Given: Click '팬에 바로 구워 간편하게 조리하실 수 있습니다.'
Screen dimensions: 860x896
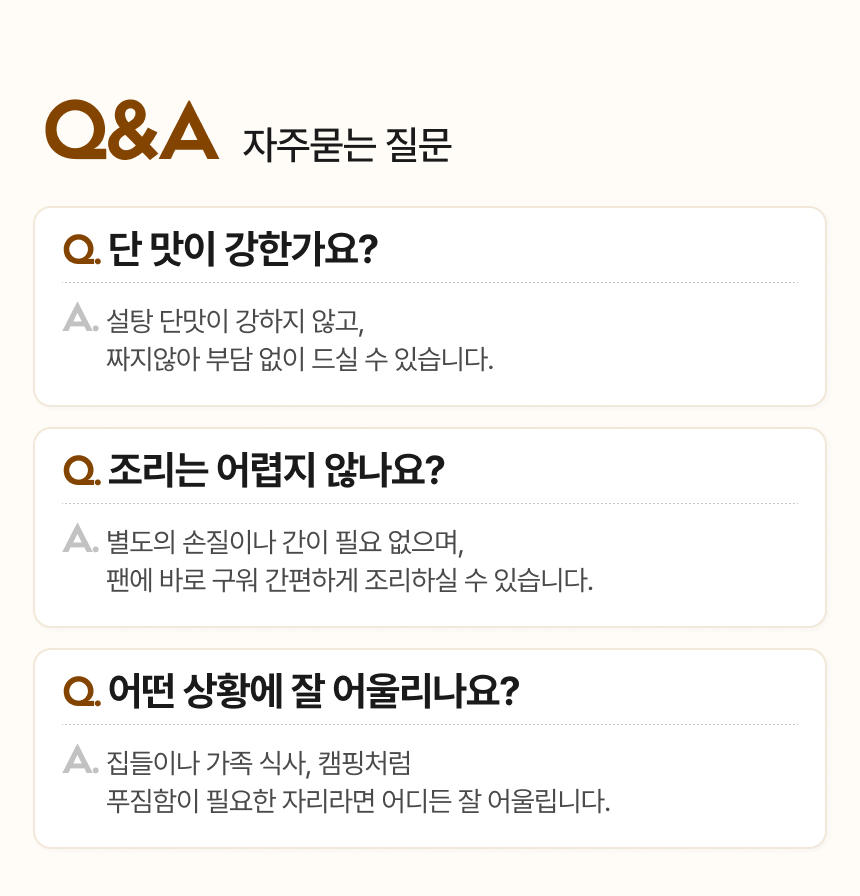Looking at the screenshot, I should tap(349, 579).
